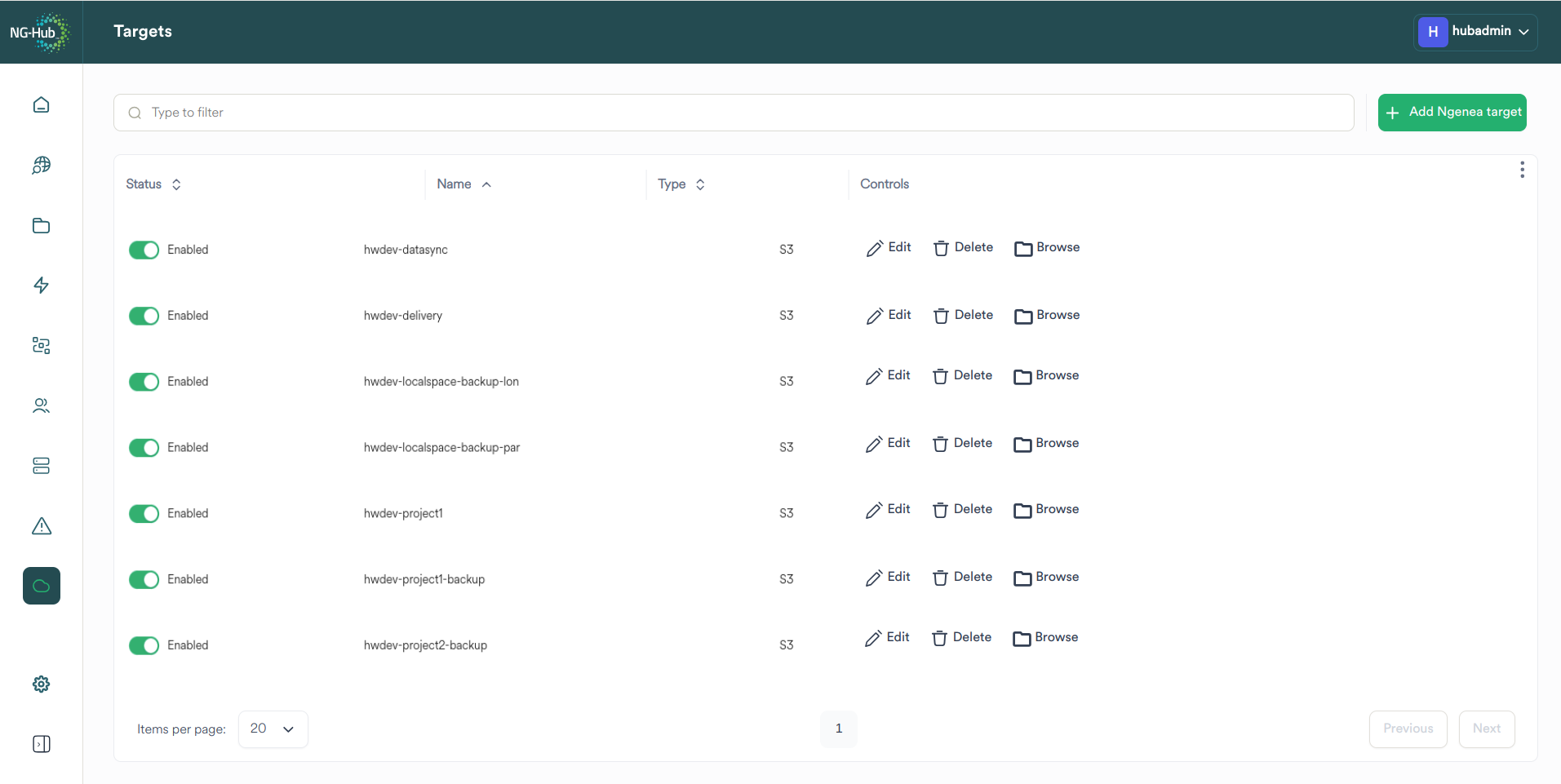Disable the hwdev-project1 target toggle

pyautogui.click(x=144, y=513)
